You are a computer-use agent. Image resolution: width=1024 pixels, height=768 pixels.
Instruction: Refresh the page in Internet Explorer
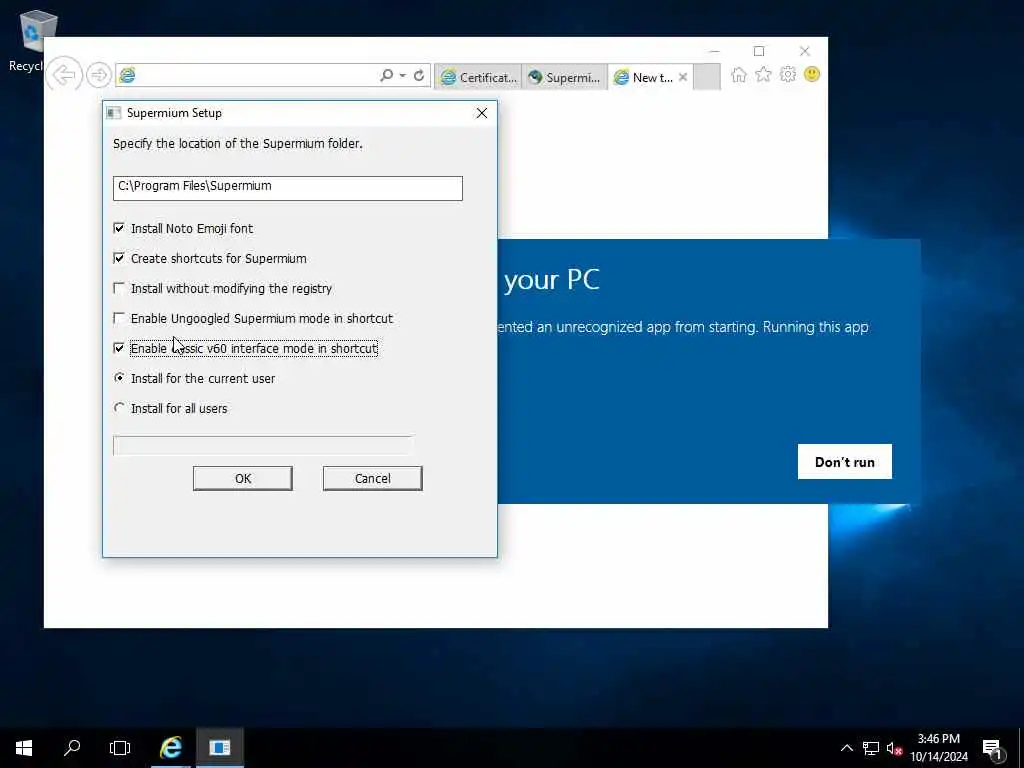coord(419,76)
